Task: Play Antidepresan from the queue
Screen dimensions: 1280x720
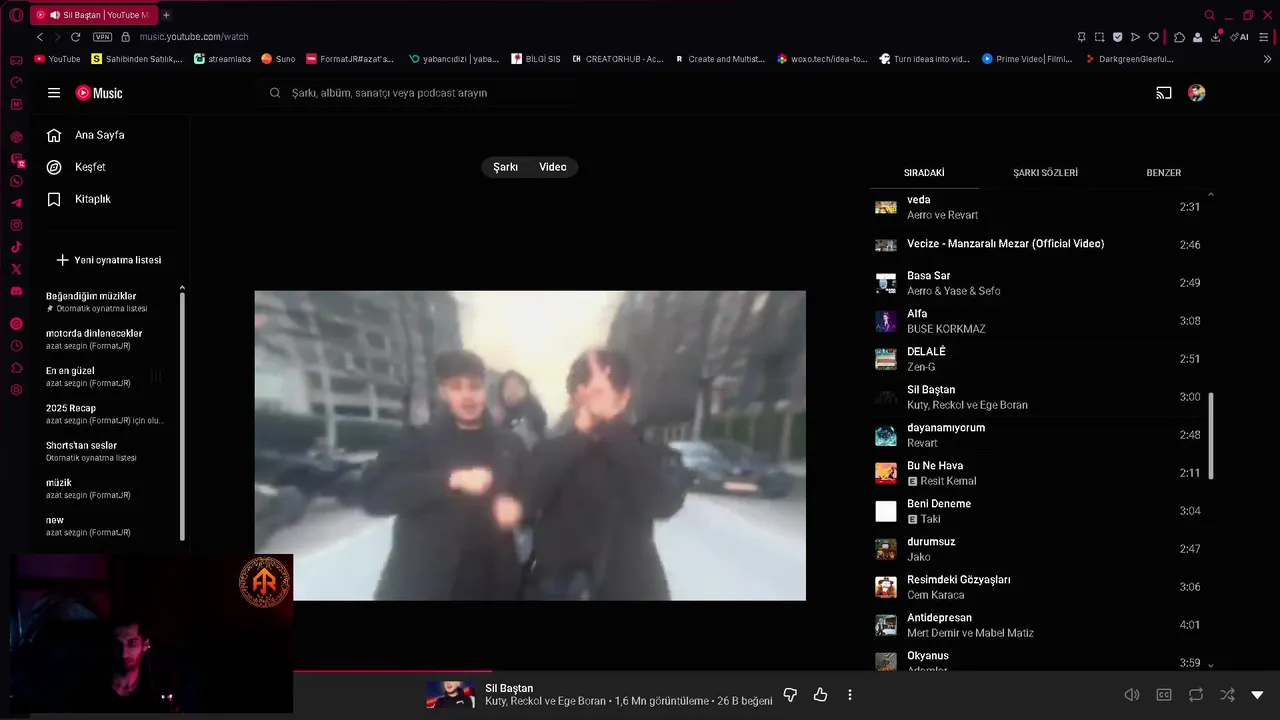Action: coord(1038,625)
